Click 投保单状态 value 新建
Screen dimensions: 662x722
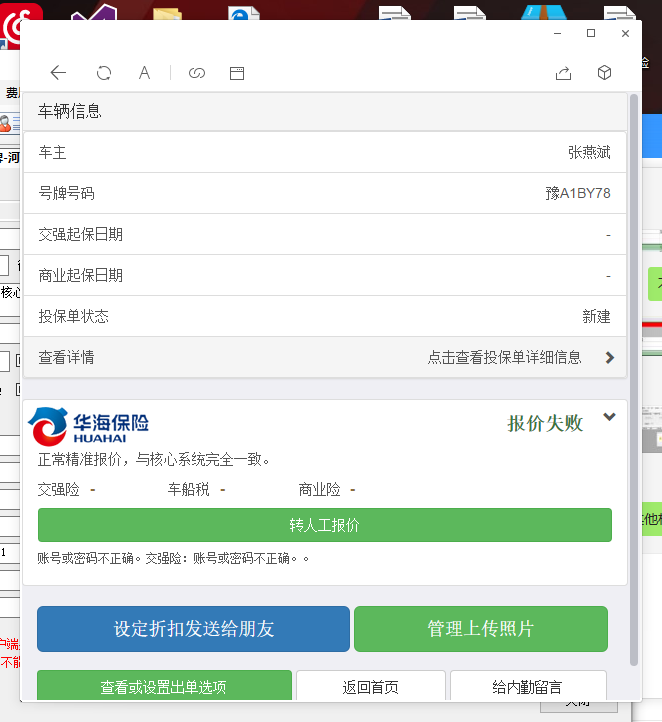point(597,316)
